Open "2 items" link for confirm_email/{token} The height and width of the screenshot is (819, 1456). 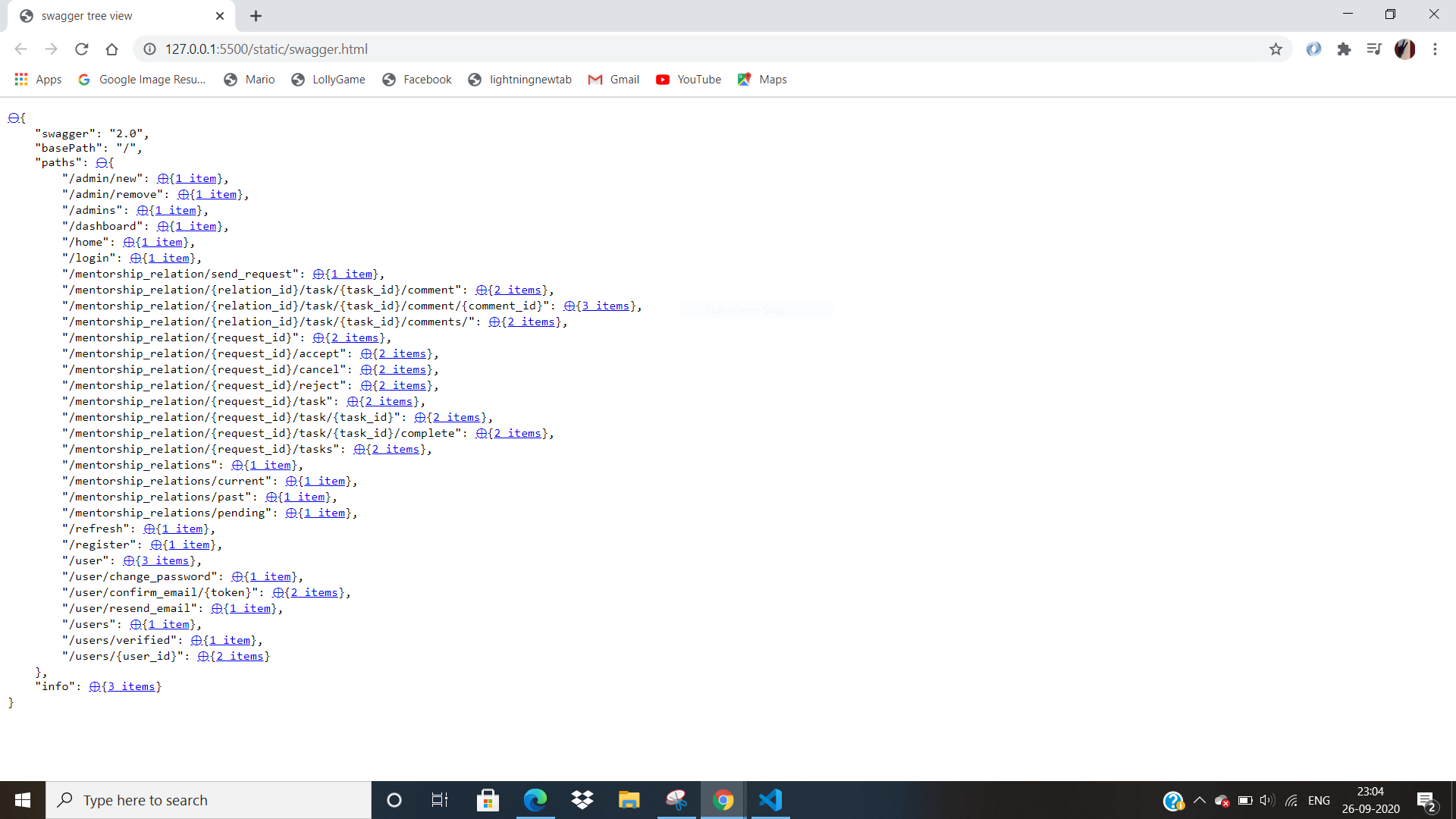tap(315, 593)
